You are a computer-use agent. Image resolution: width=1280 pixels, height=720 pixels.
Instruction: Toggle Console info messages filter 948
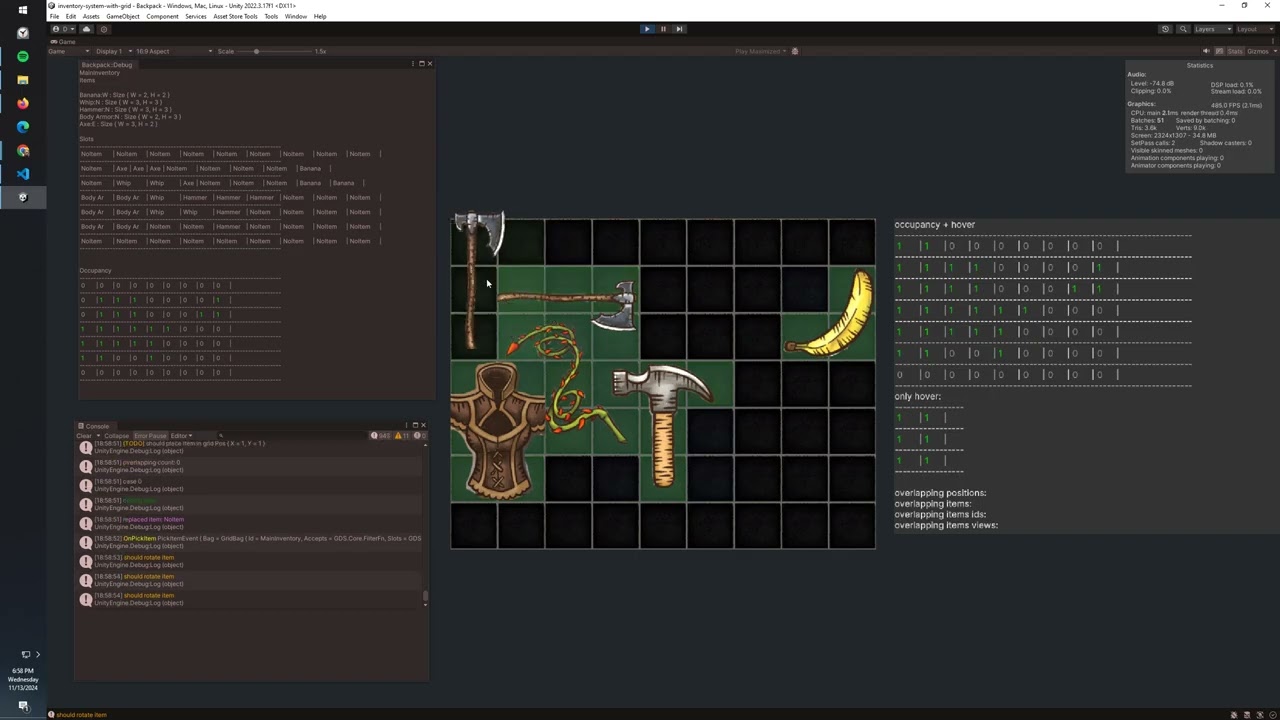click(x=381, y=436)
